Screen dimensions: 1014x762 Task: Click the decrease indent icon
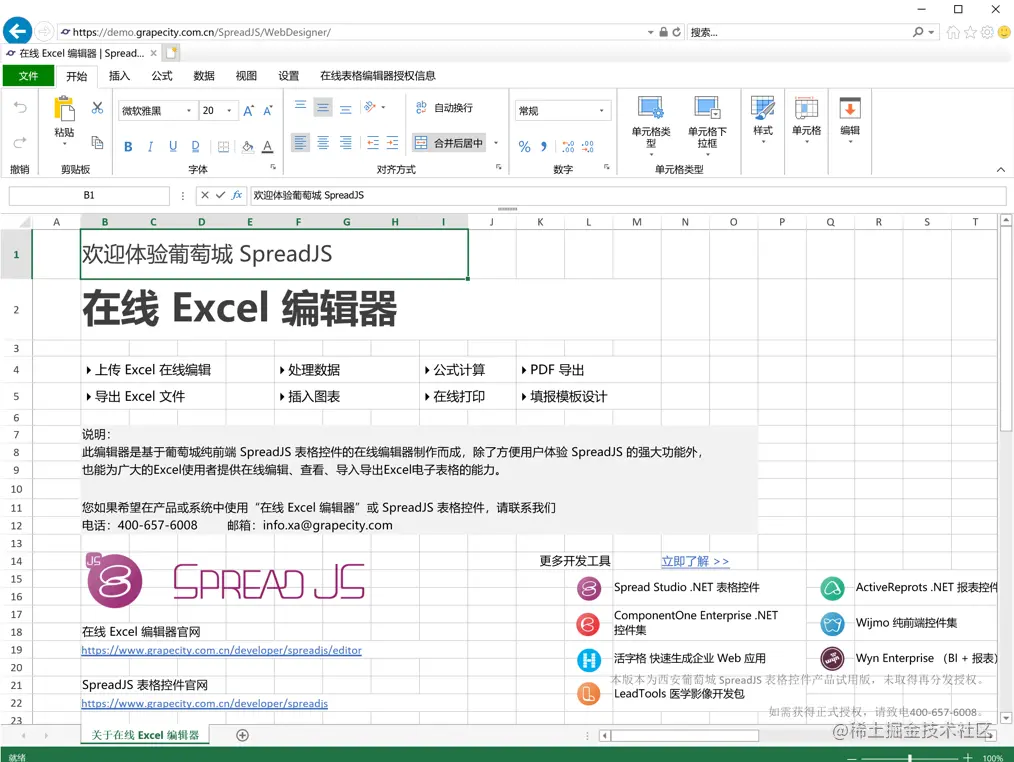[x=372, y=142]
